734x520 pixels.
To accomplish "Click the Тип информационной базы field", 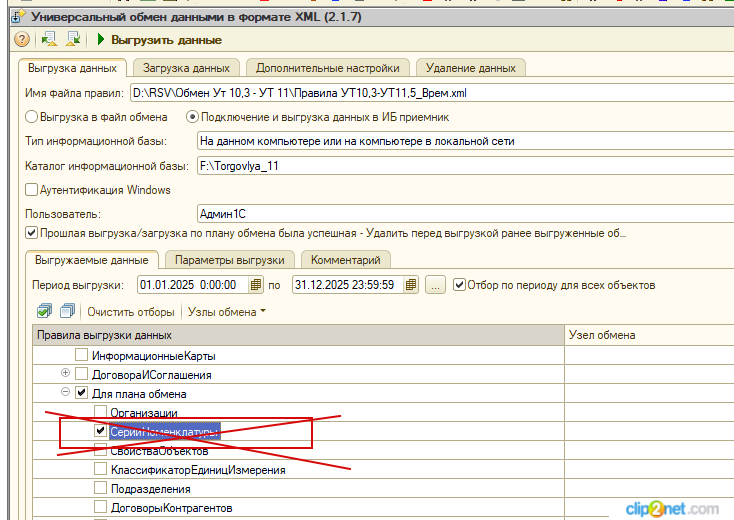I will point(466,141).
